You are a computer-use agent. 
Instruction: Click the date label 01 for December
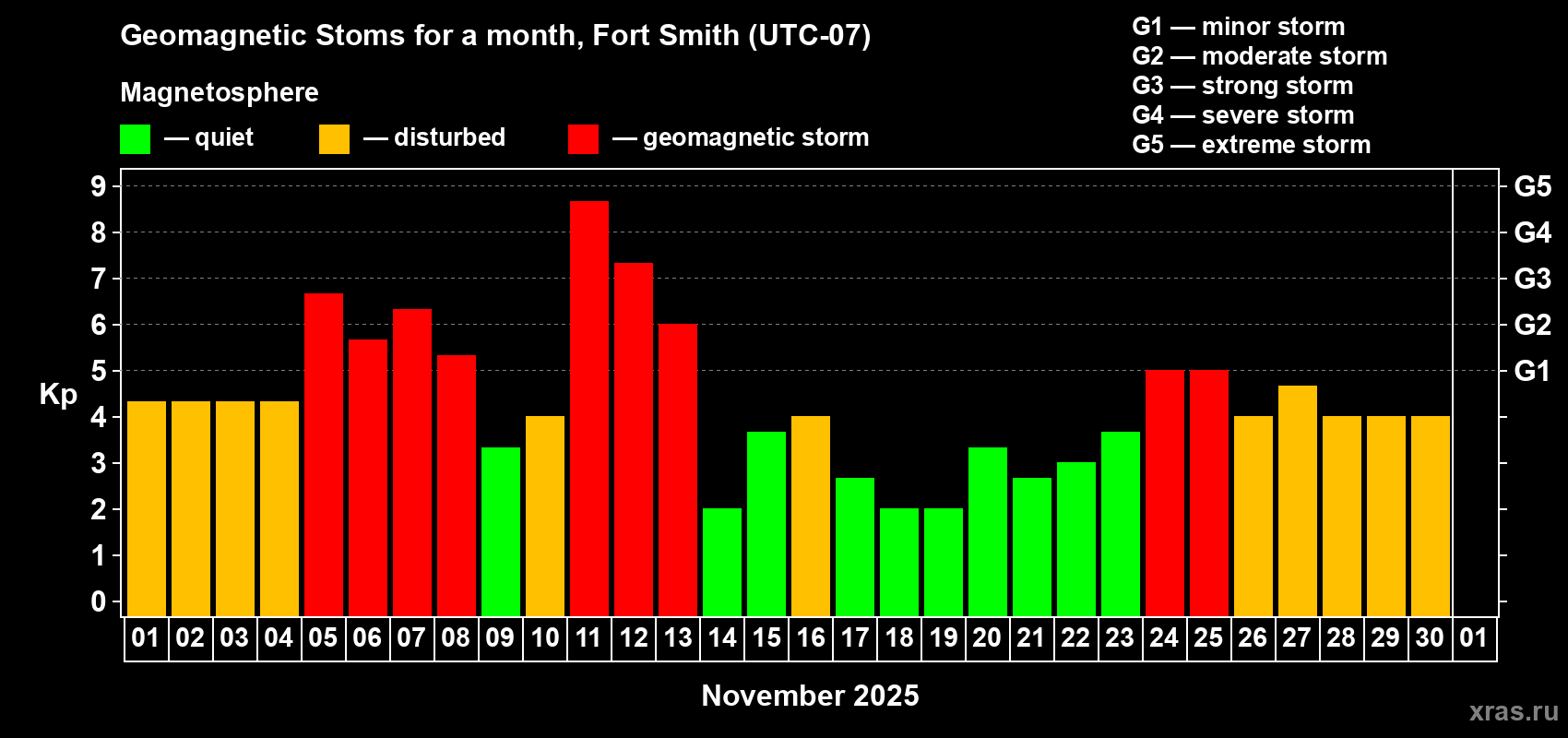pyautogui.click(x=1474, y=638)
